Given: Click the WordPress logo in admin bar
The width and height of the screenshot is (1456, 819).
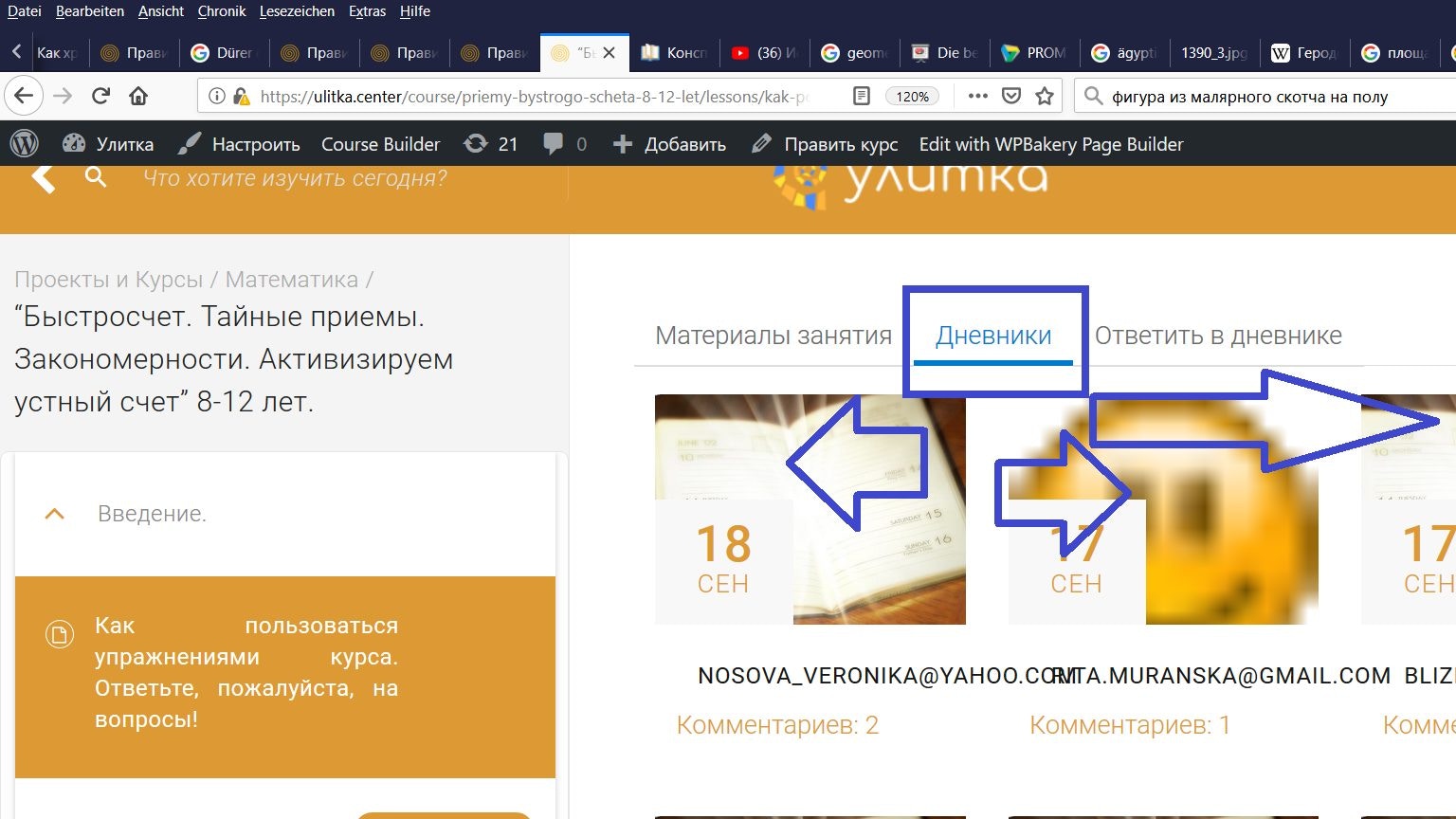Looking at the screenshot, I should [24, 144].
